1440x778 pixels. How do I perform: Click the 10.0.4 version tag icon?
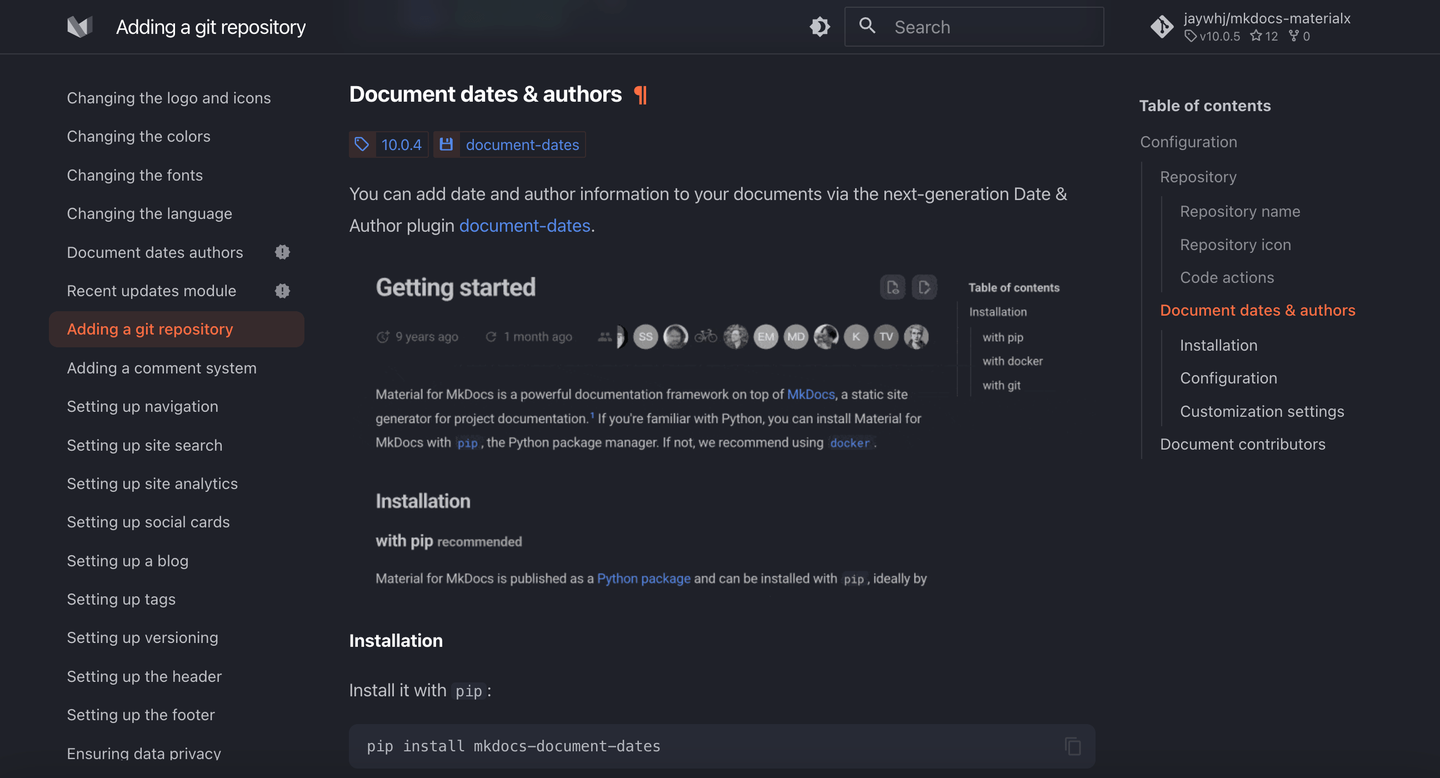(362, 144)
